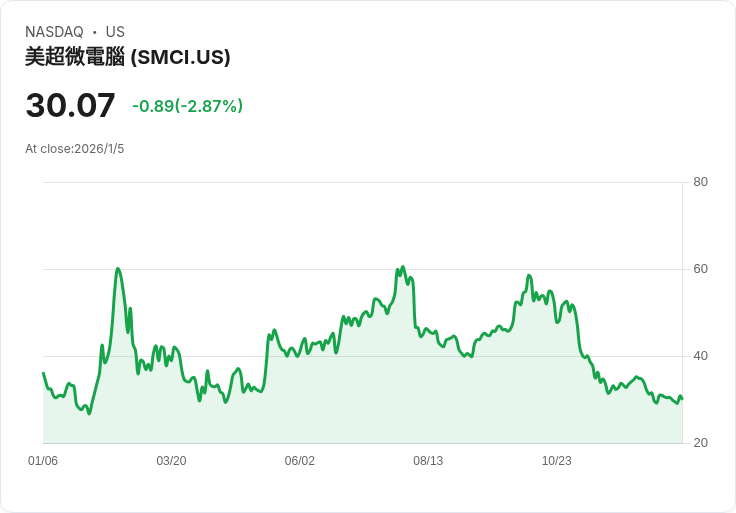
Task: Click the At close 2026/1/5 date text
Action: click(x=75, y=149)
